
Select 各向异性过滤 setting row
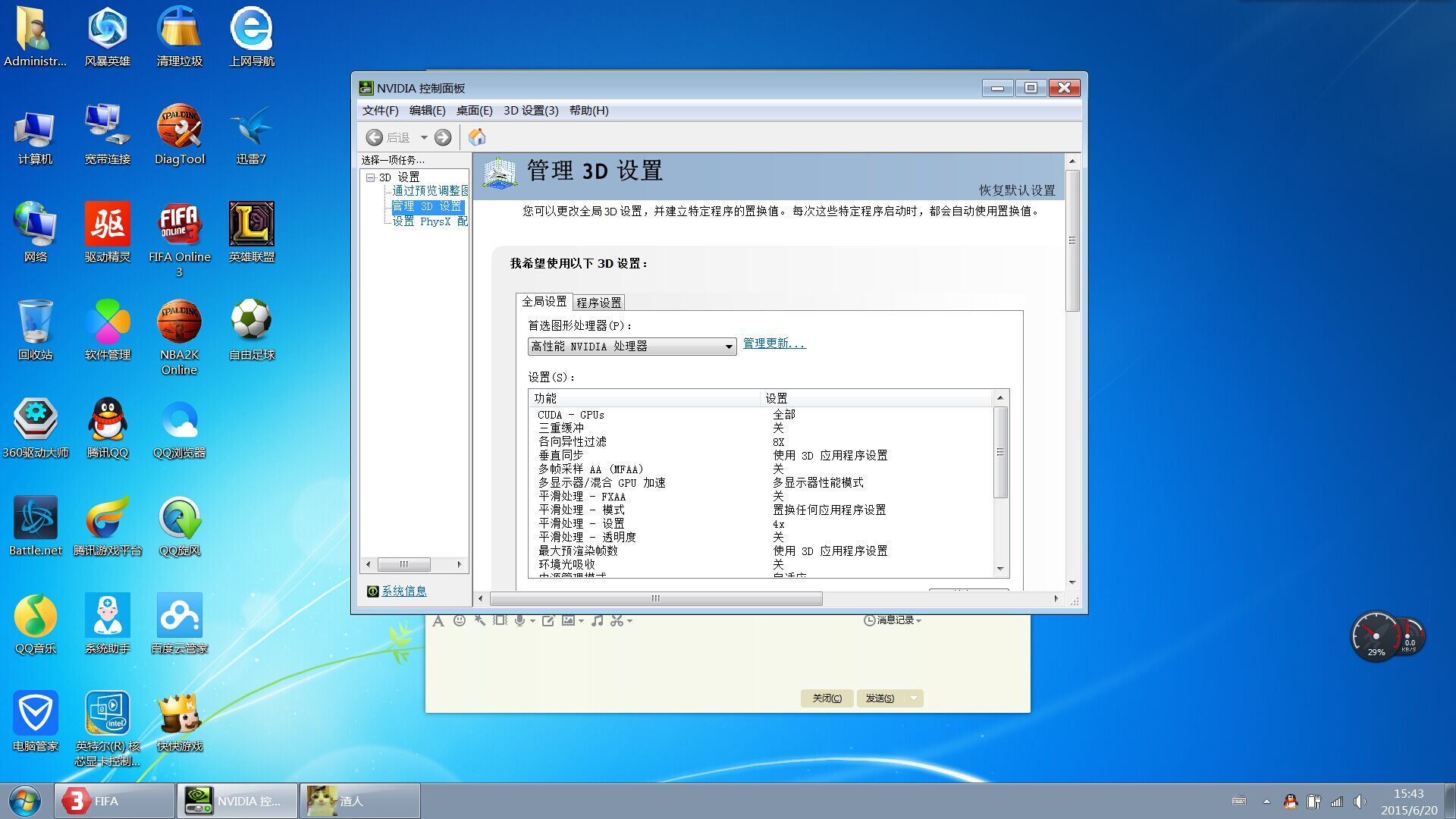(761, 442)
